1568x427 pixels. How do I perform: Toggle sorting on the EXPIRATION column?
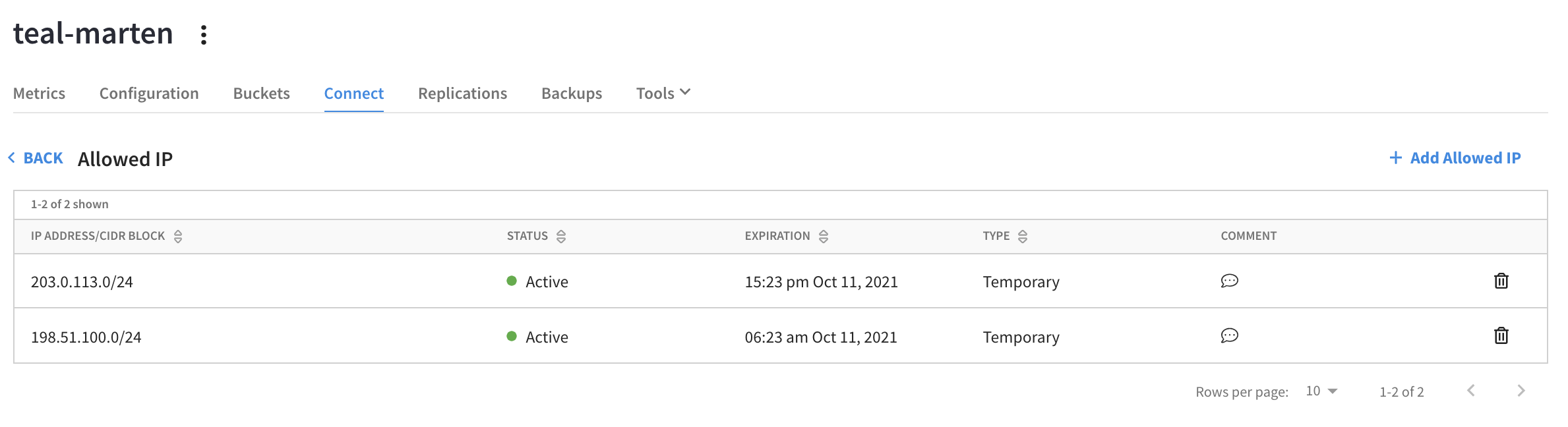pyautogui.click(x=824, y=236)
